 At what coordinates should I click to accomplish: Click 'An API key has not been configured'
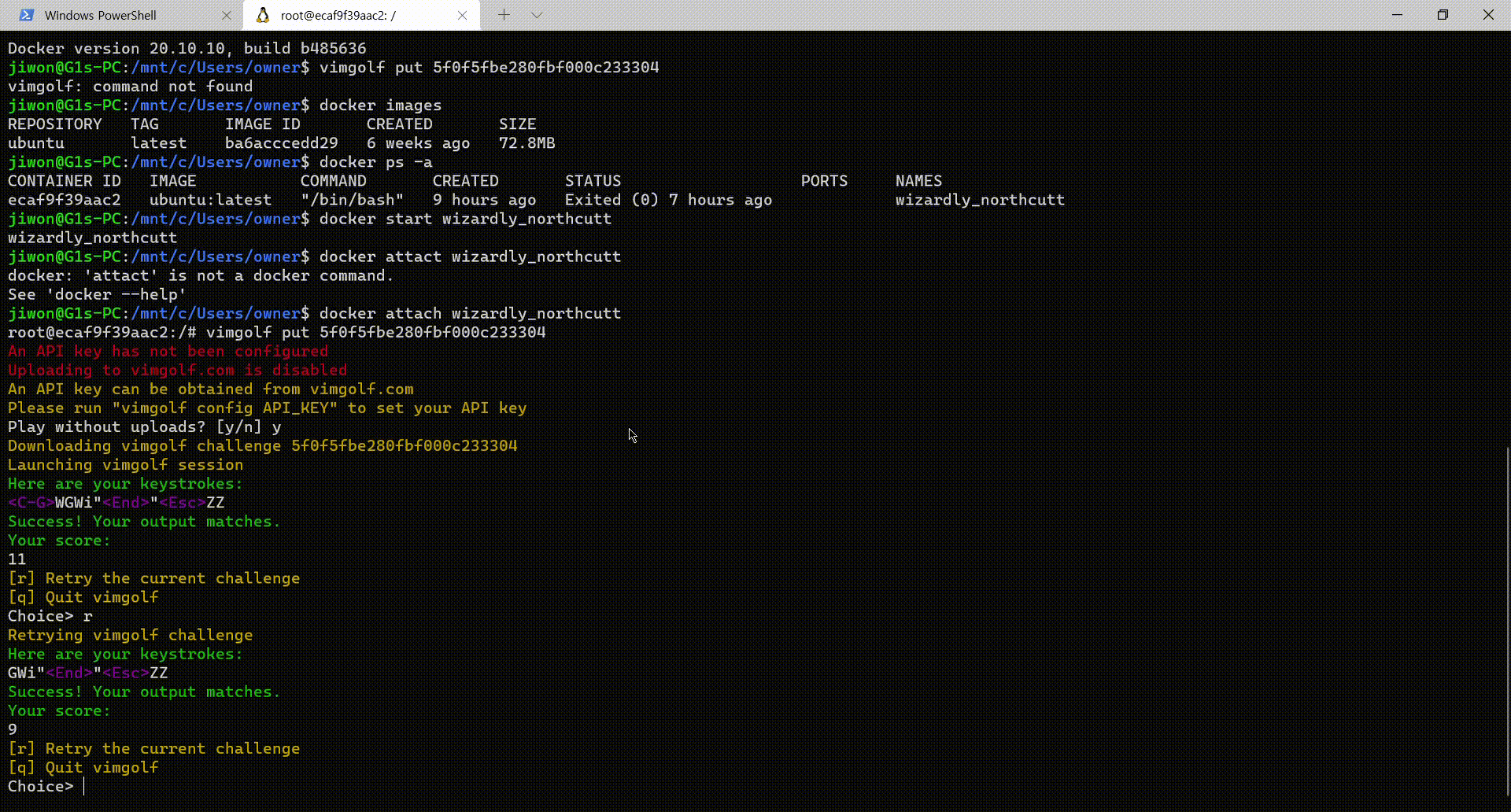pos(168,351)
